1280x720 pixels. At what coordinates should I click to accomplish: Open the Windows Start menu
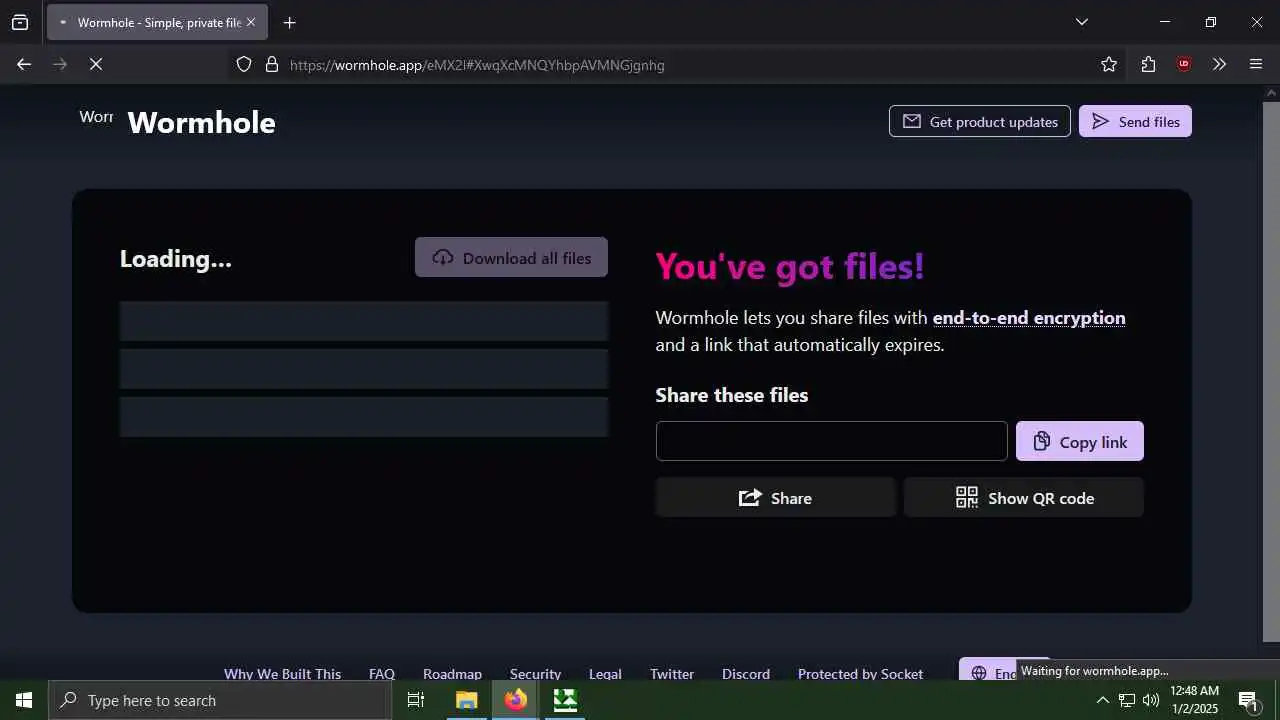24,700
